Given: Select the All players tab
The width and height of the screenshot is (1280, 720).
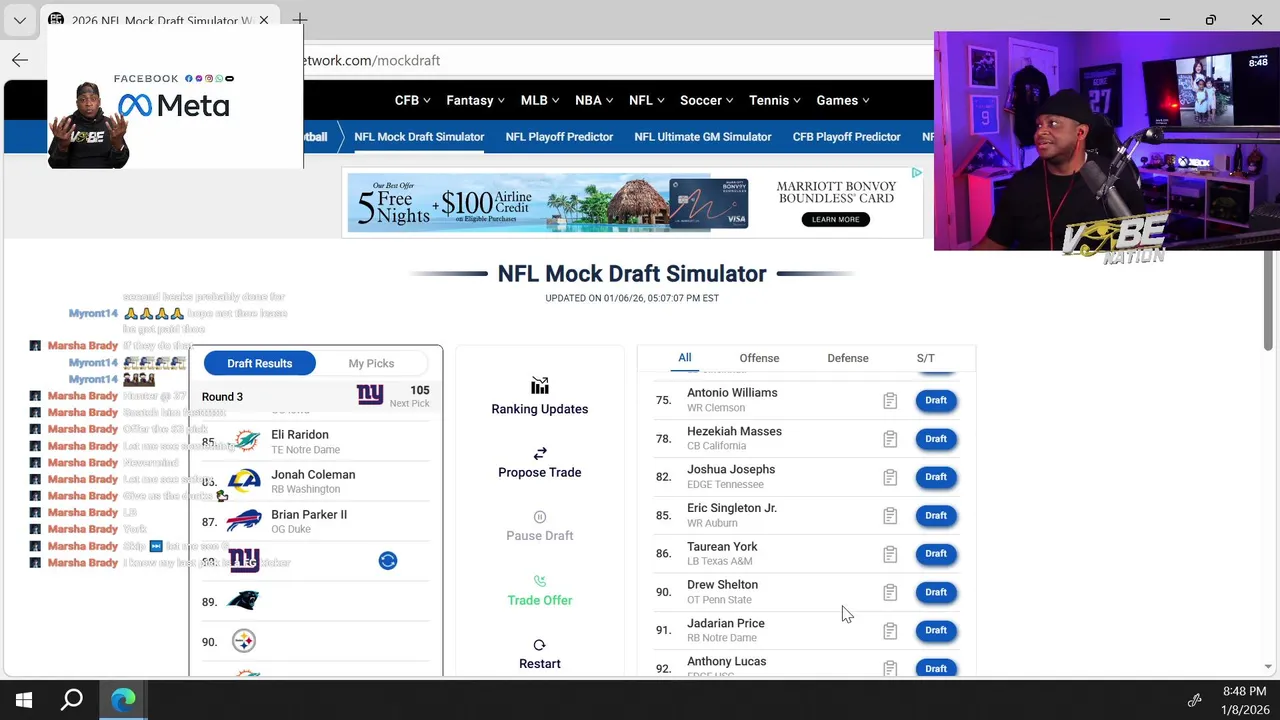Looking at the screenshot, I should (685, 358).
